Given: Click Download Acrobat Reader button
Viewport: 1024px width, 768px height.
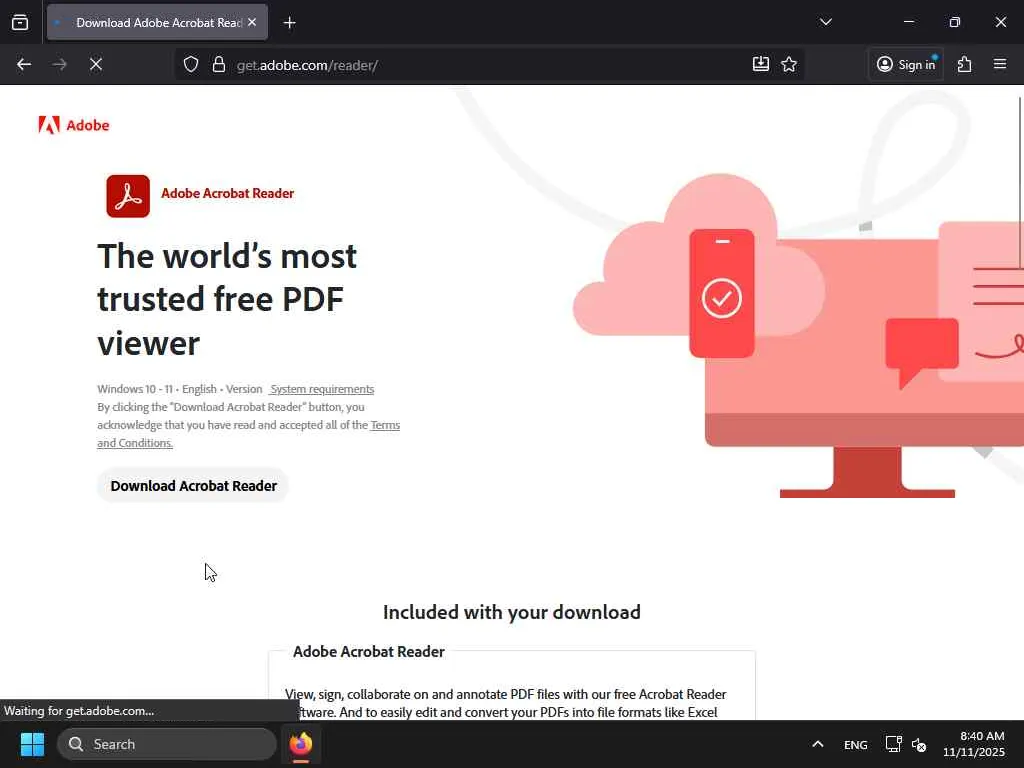Looking at the screenshot, I should coord(193,486).
